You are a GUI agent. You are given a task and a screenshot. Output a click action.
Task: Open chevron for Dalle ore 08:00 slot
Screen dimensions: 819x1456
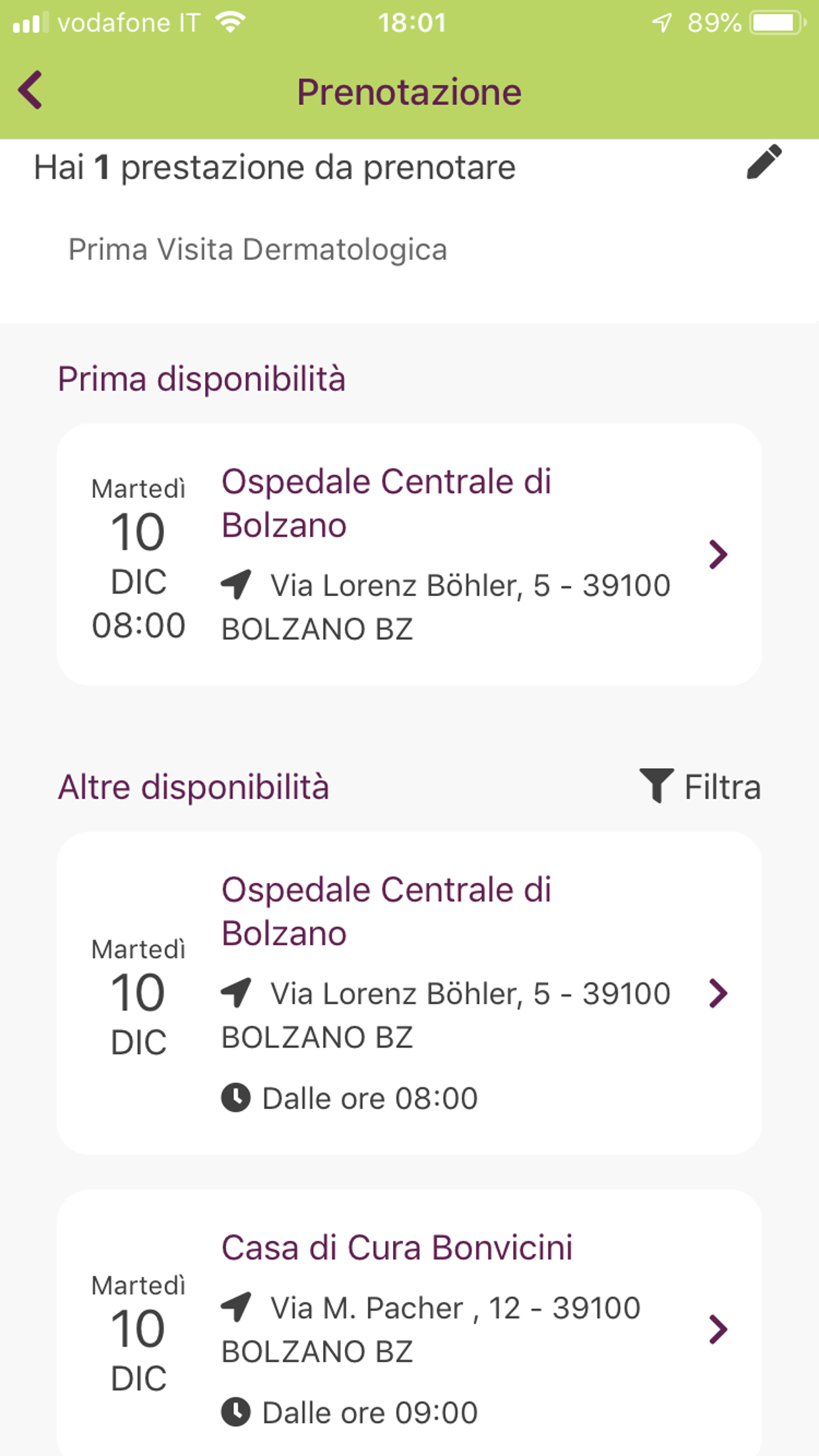(717, 993)
